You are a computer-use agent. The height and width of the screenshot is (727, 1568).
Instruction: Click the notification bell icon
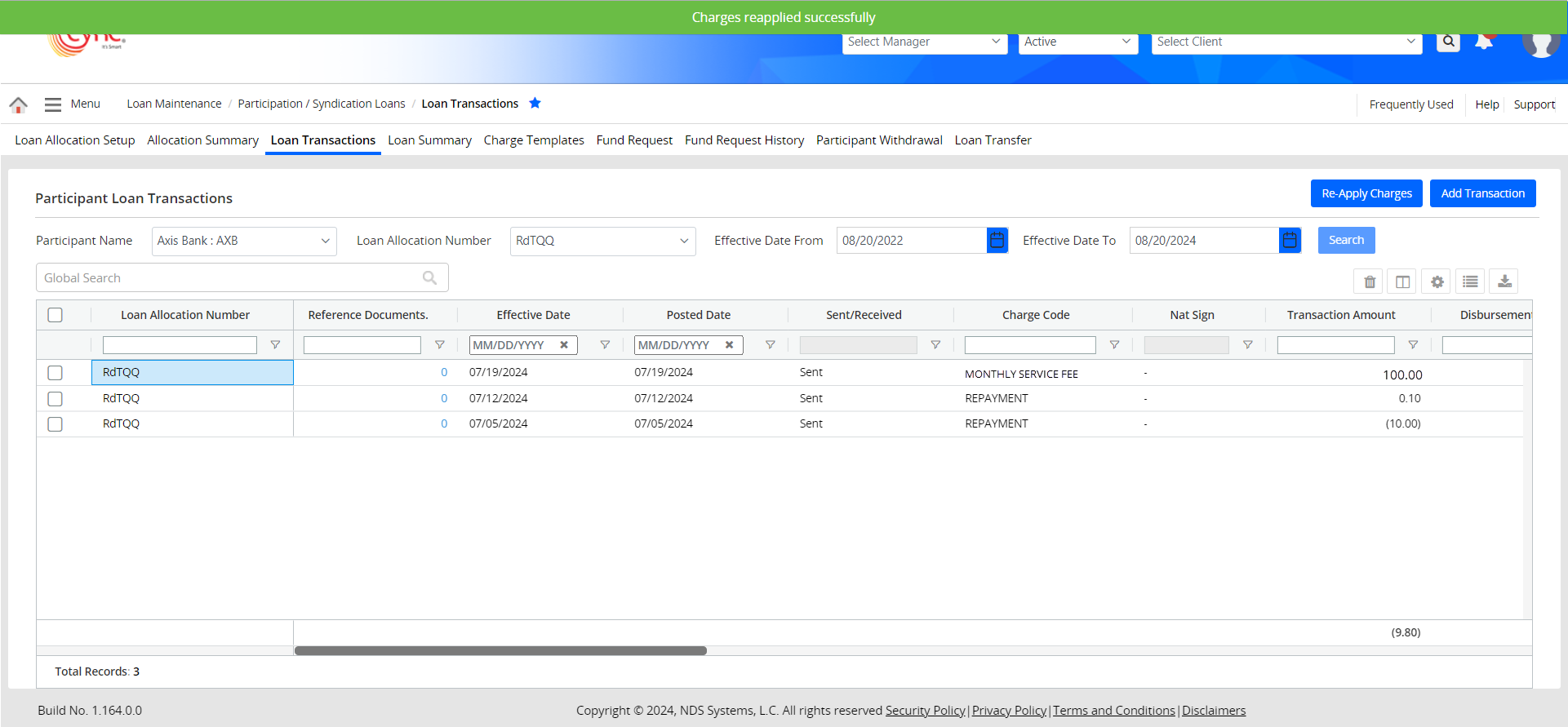(x=1484, y=42)
